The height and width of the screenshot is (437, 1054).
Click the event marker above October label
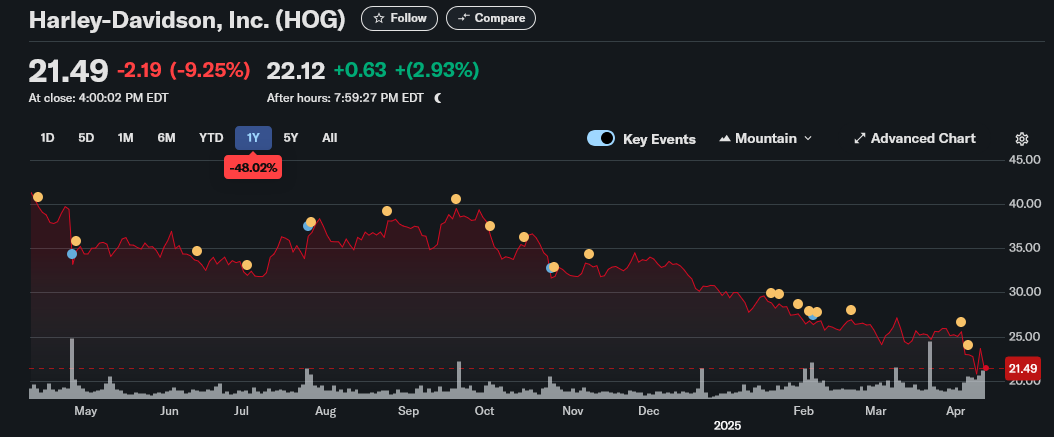[x=489, y=226]
